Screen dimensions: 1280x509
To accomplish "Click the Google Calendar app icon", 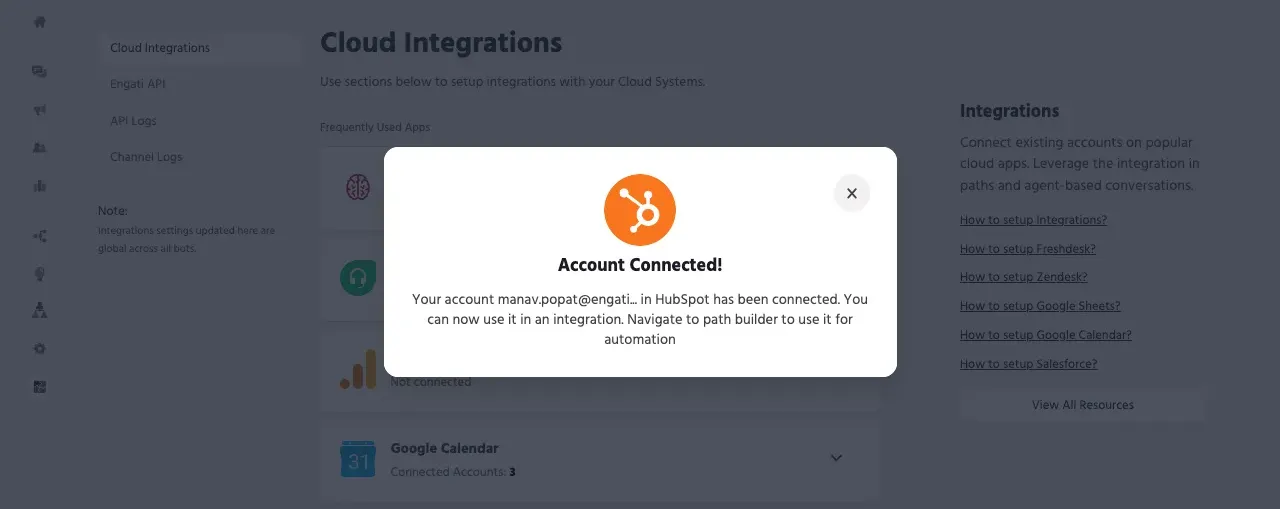I will (x=358, y=459).
